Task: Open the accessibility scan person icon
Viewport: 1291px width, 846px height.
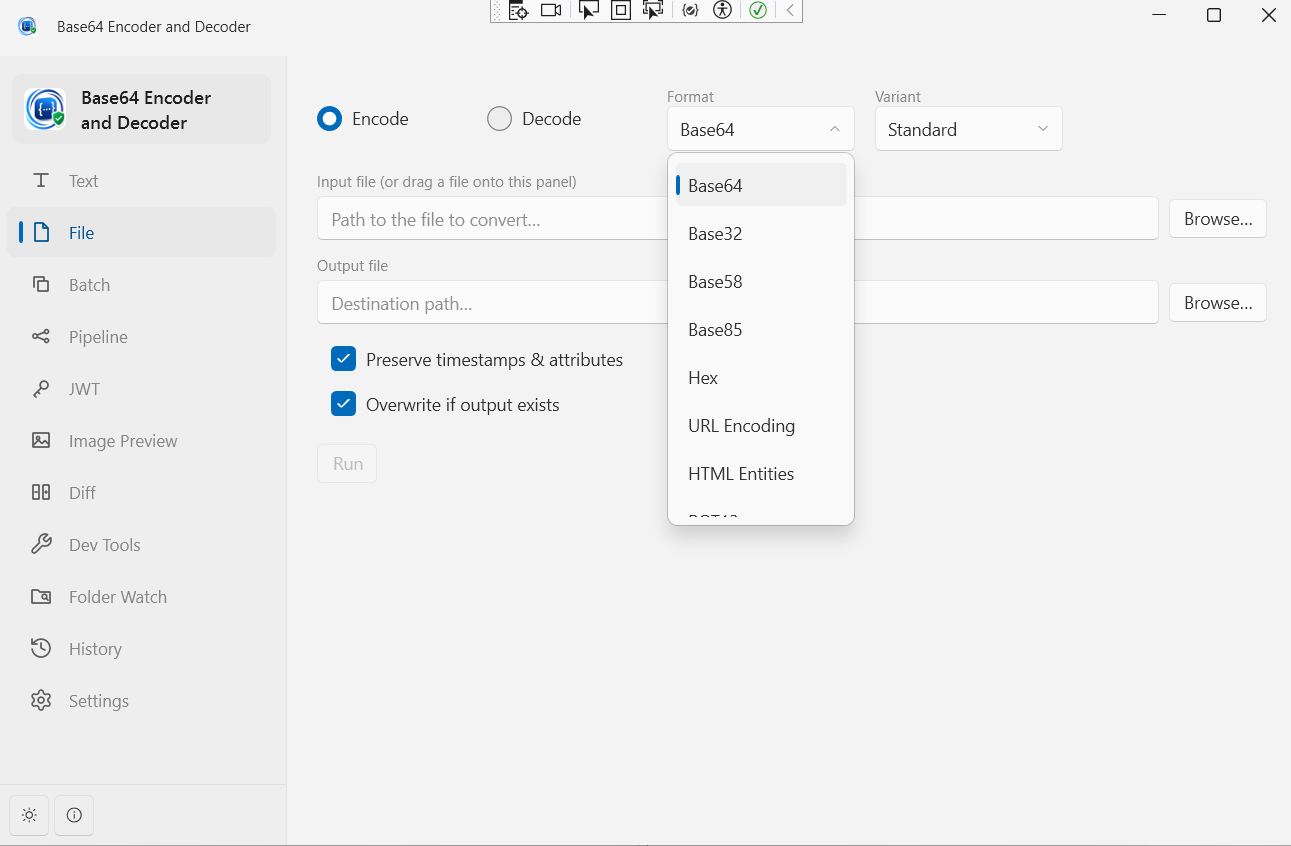Action: tap(723, 10)
